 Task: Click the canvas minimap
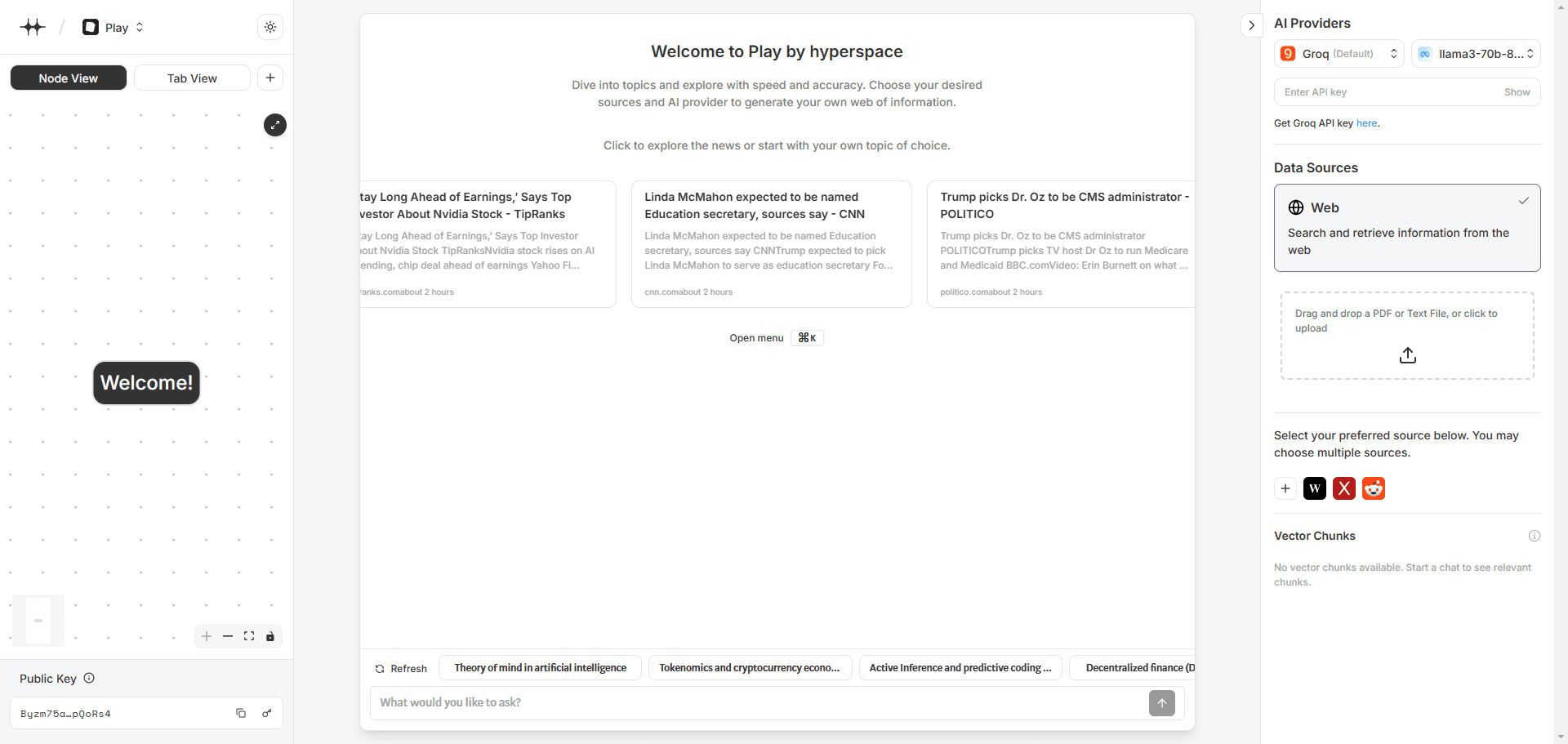(38, 620)
